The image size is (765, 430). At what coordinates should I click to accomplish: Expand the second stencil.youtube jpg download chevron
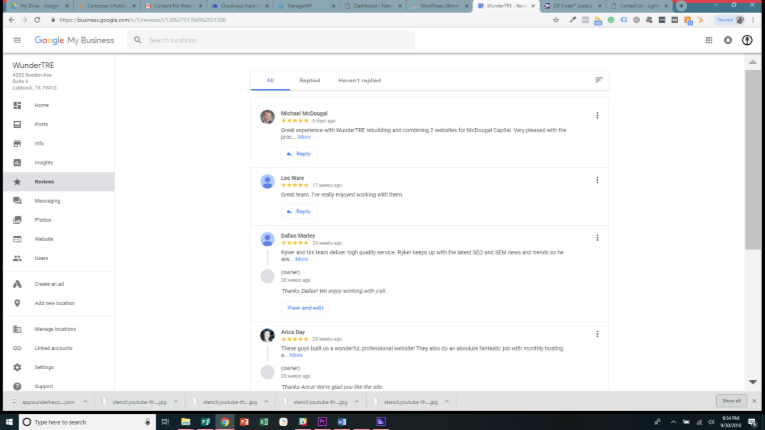tap(266, 402)
